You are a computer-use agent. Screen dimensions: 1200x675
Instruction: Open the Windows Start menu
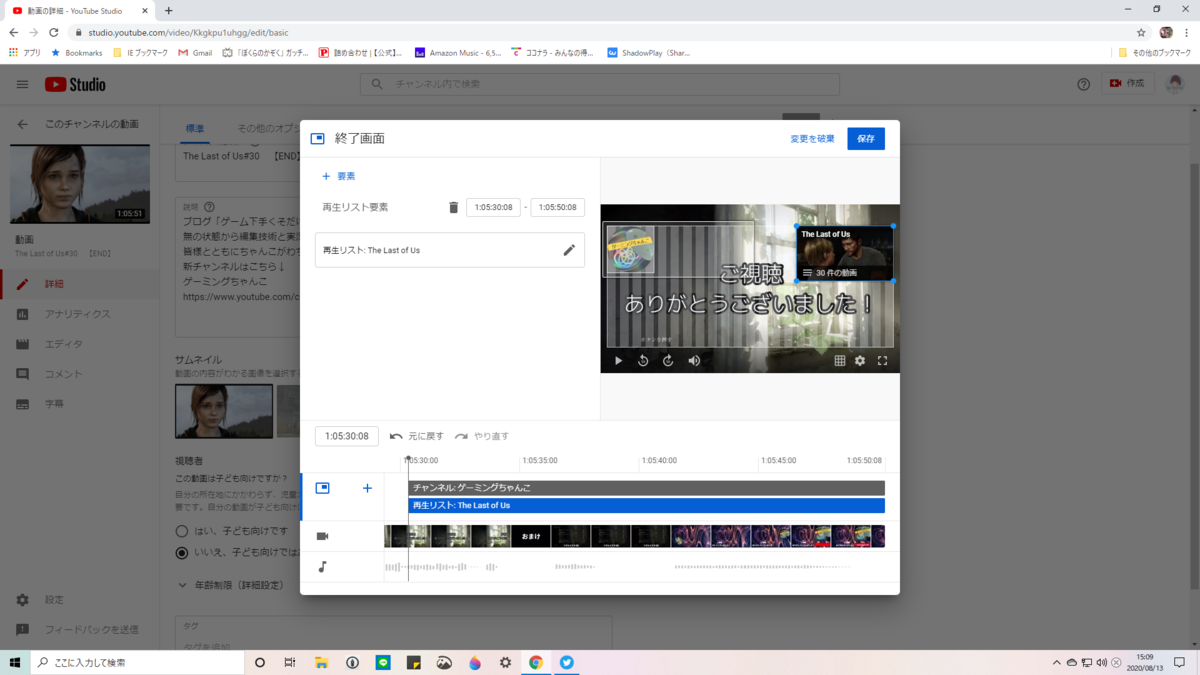[x=15, y=662]
